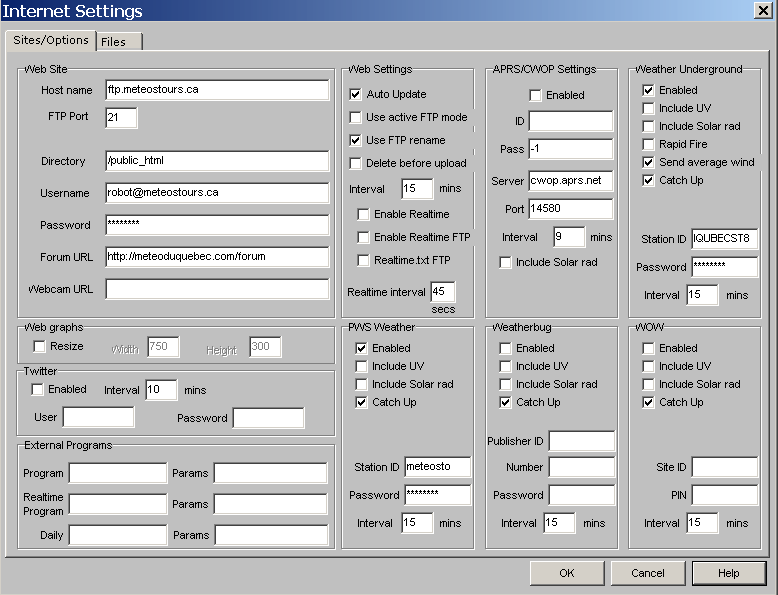Viewport: 778px width, 595px height.
Task: Click the OK button
Action: pyautogui.click(x=566, y=573)
